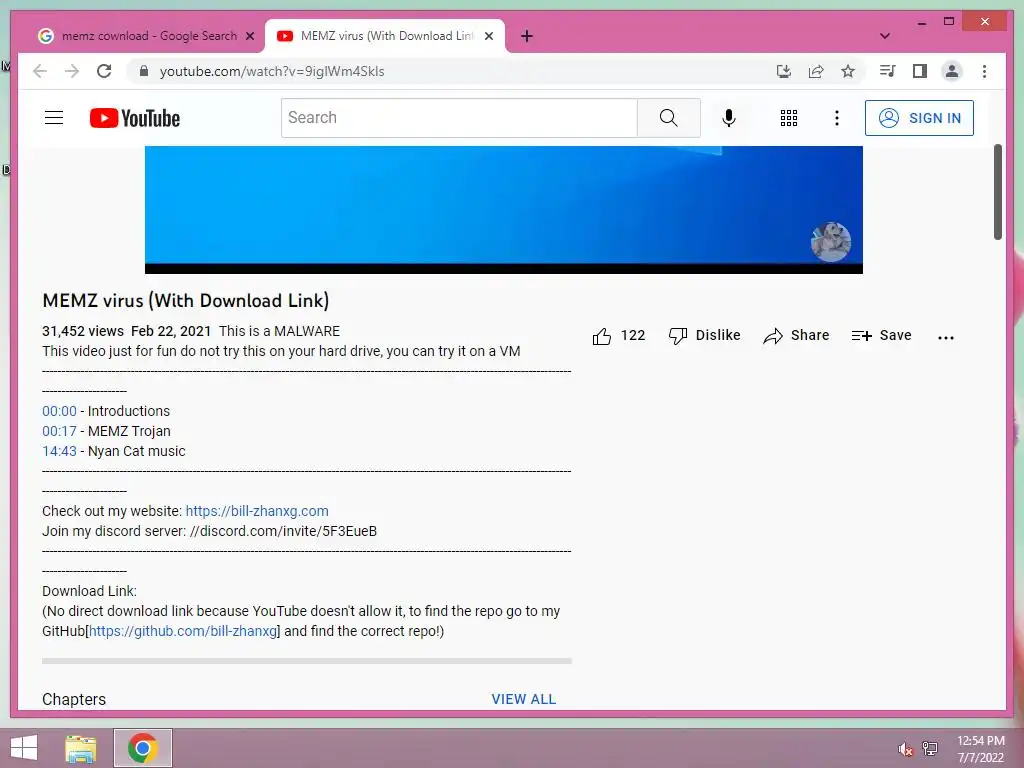The width and height of the screenshot is (1024, 768).
Task: View site information via lock icon
Action: [144, 71]
